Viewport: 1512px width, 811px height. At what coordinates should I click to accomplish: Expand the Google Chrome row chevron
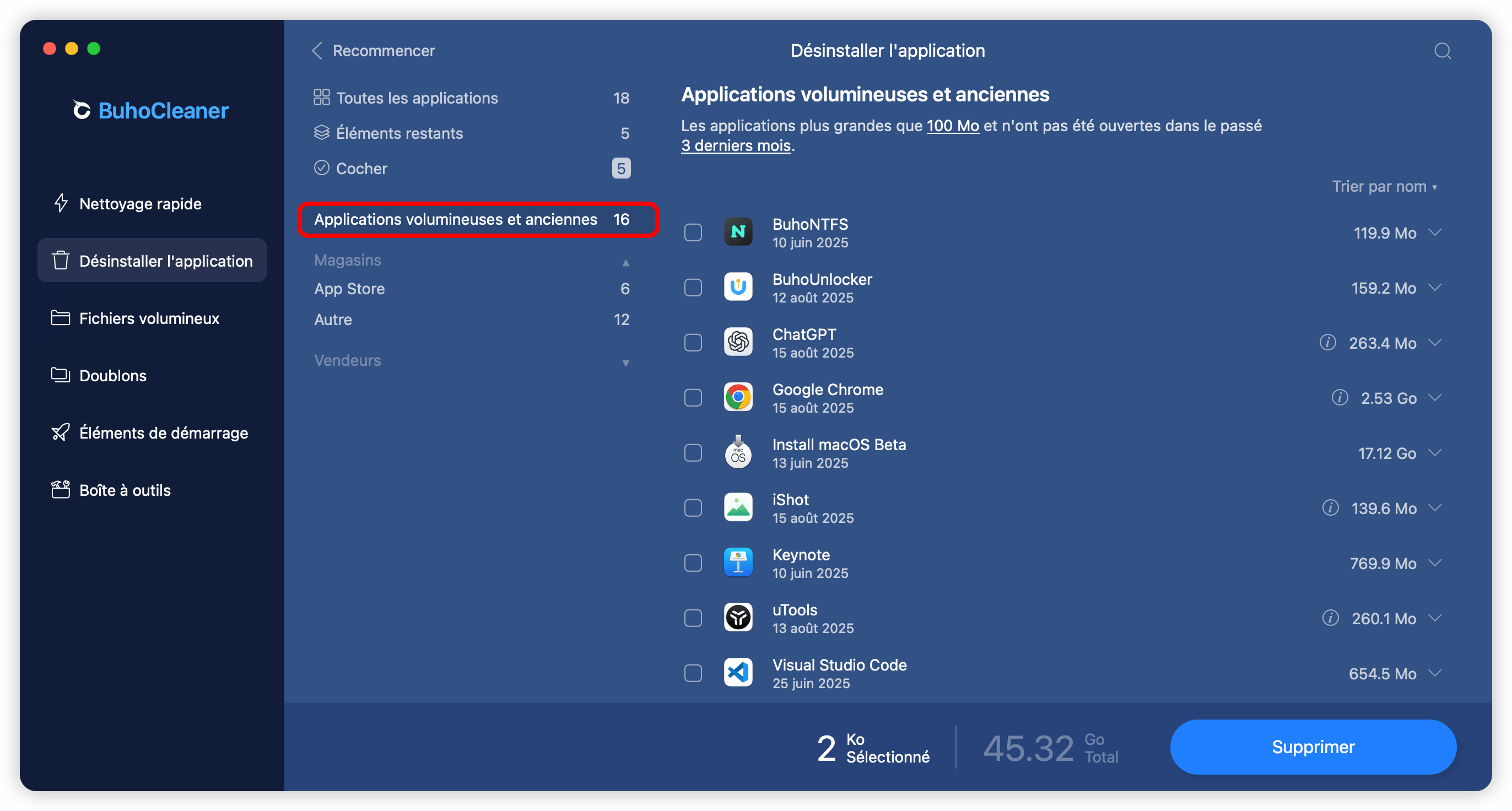1435,397
